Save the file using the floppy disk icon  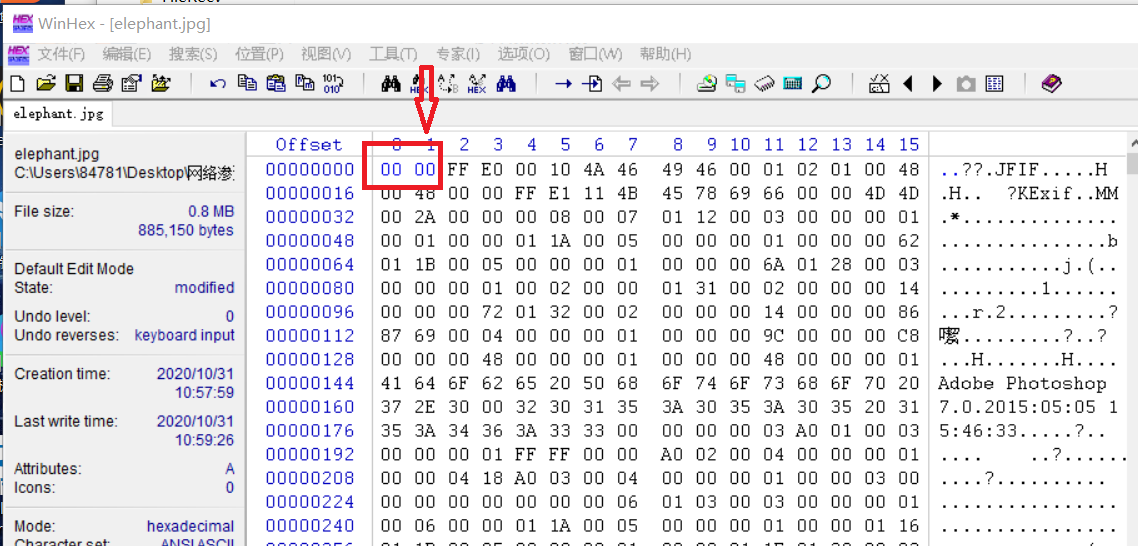[73, 83]
